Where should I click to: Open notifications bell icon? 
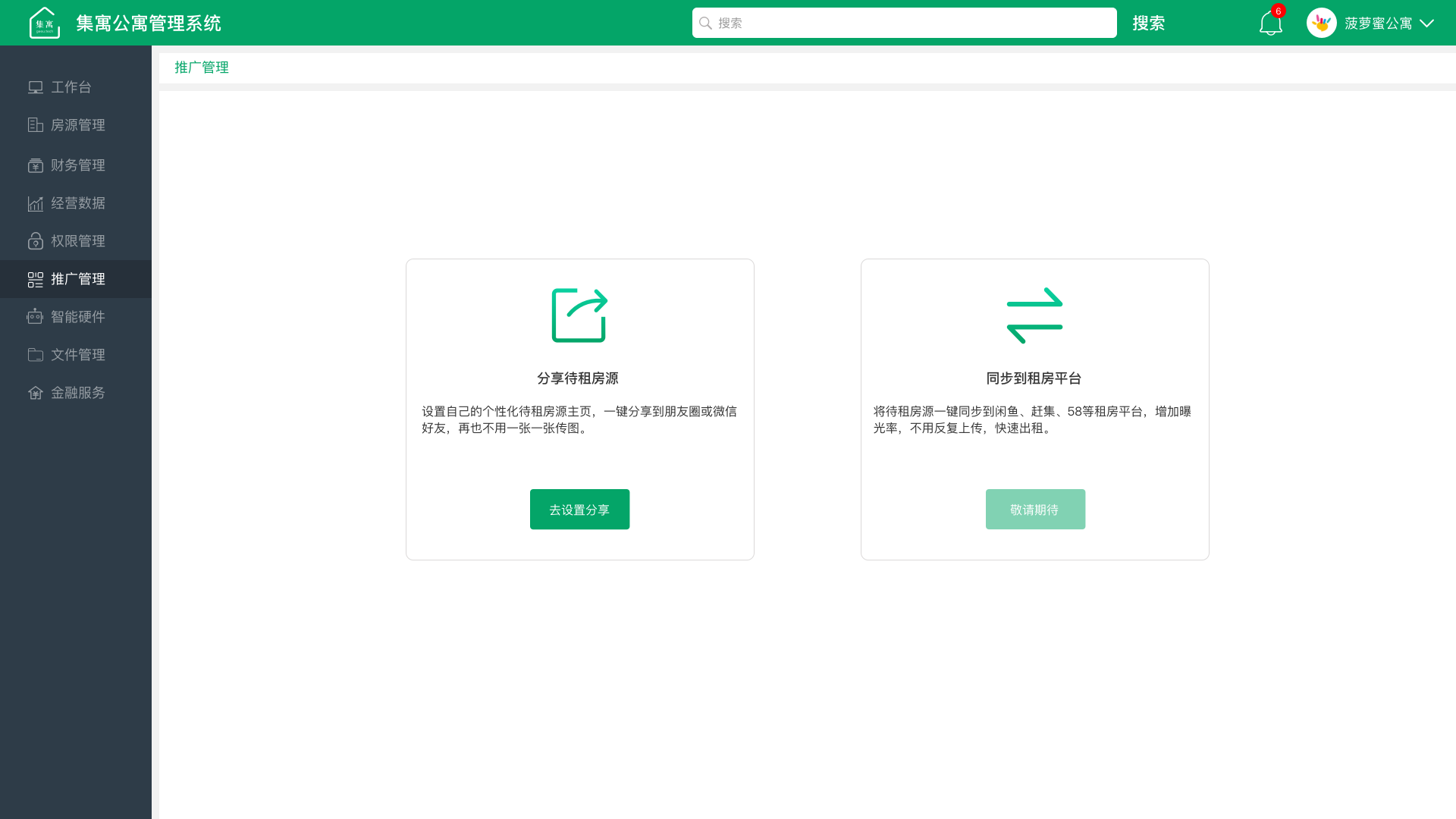[x=1270, y=24]
